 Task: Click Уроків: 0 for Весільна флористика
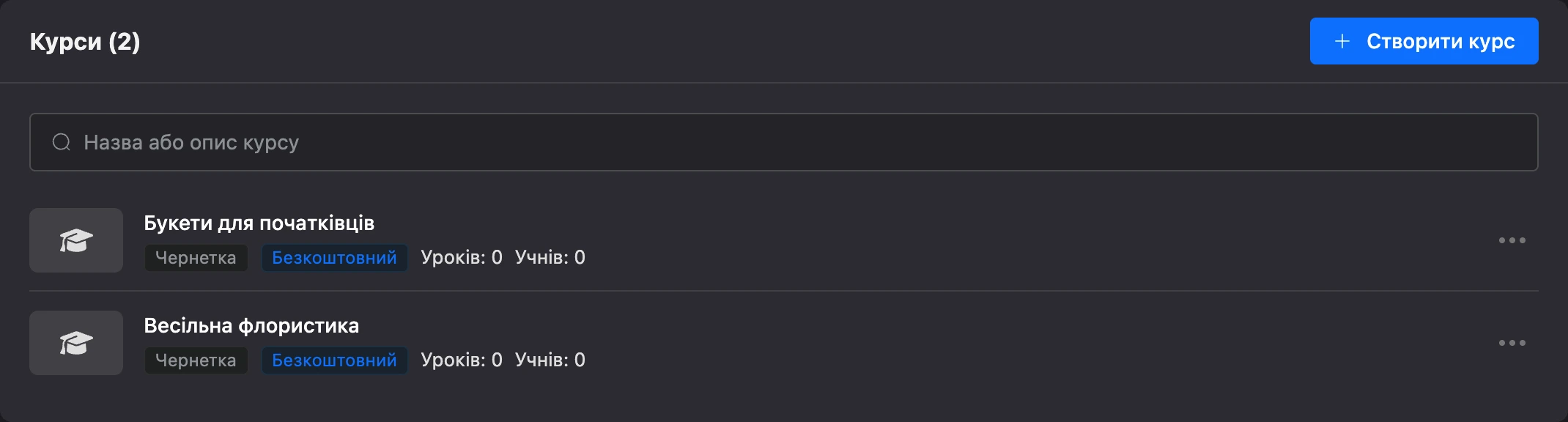462,360
